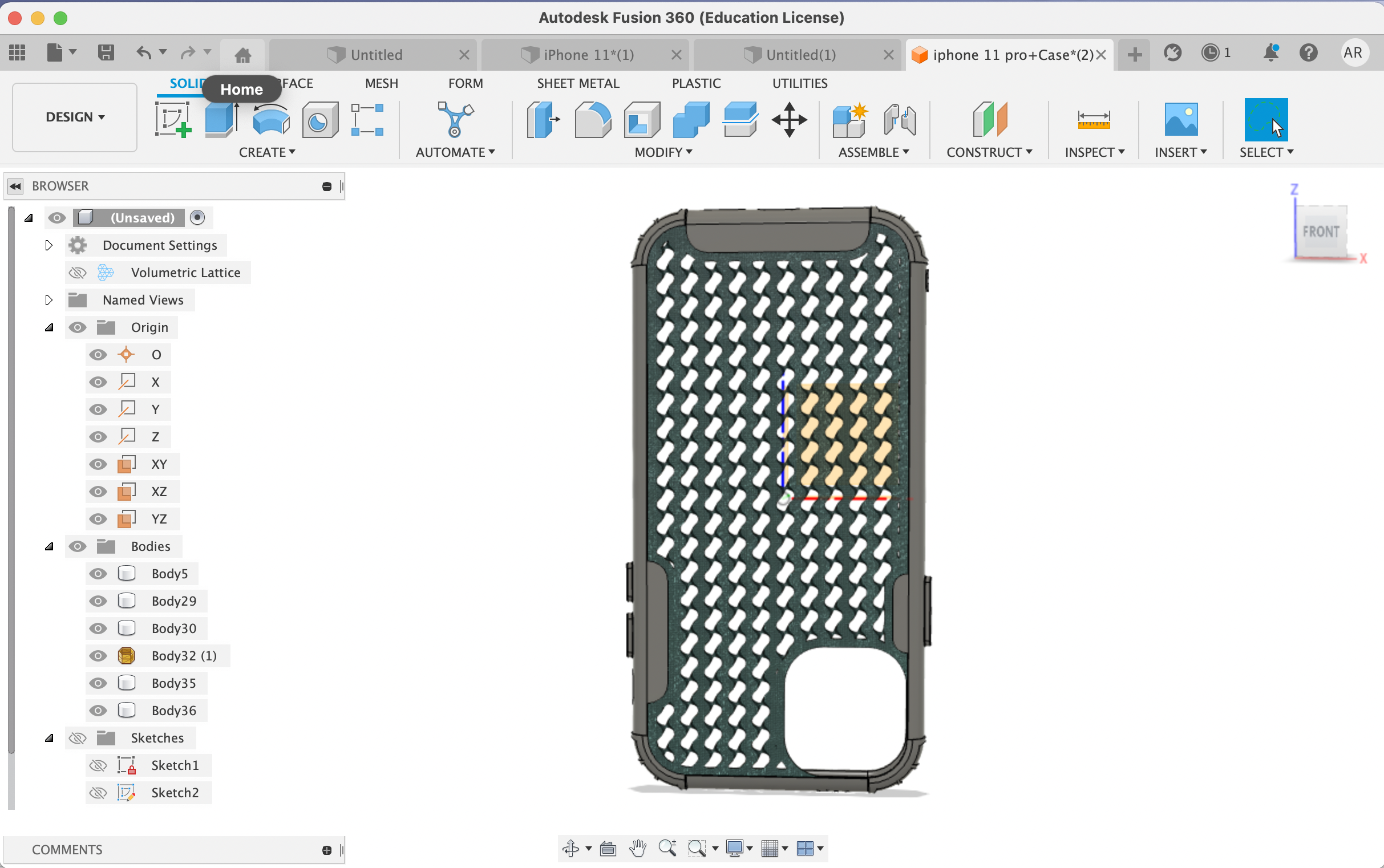Open the notifications bell
Screen dimensions: 1384x868
tap(1271, 53)
